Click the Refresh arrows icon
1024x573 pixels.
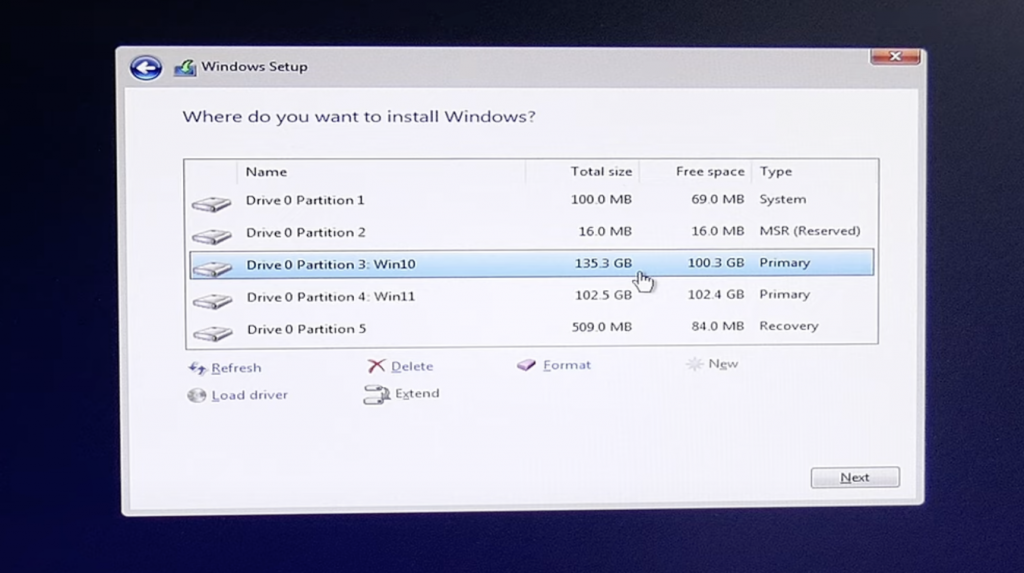coord(197,368)
